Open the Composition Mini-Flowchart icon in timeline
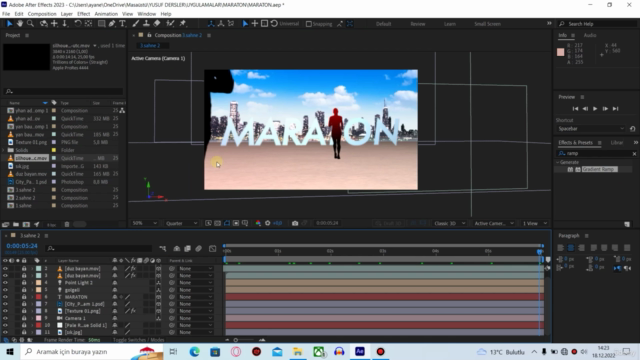Screen dimensions: 640x360 click(x=163, y=248)
